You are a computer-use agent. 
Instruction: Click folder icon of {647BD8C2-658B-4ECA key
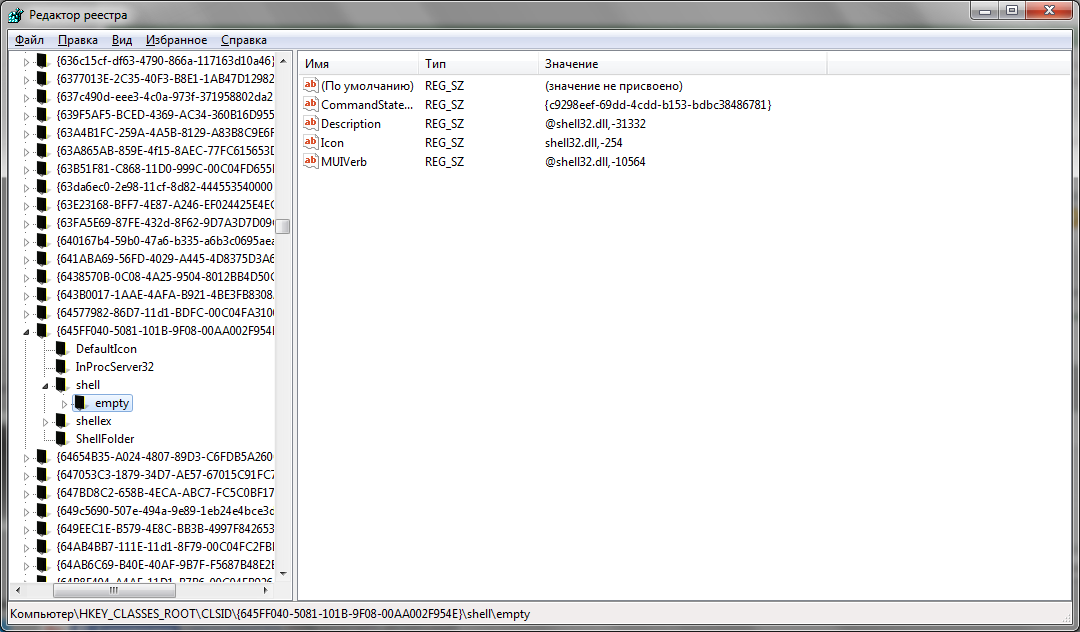click(42, 492)
